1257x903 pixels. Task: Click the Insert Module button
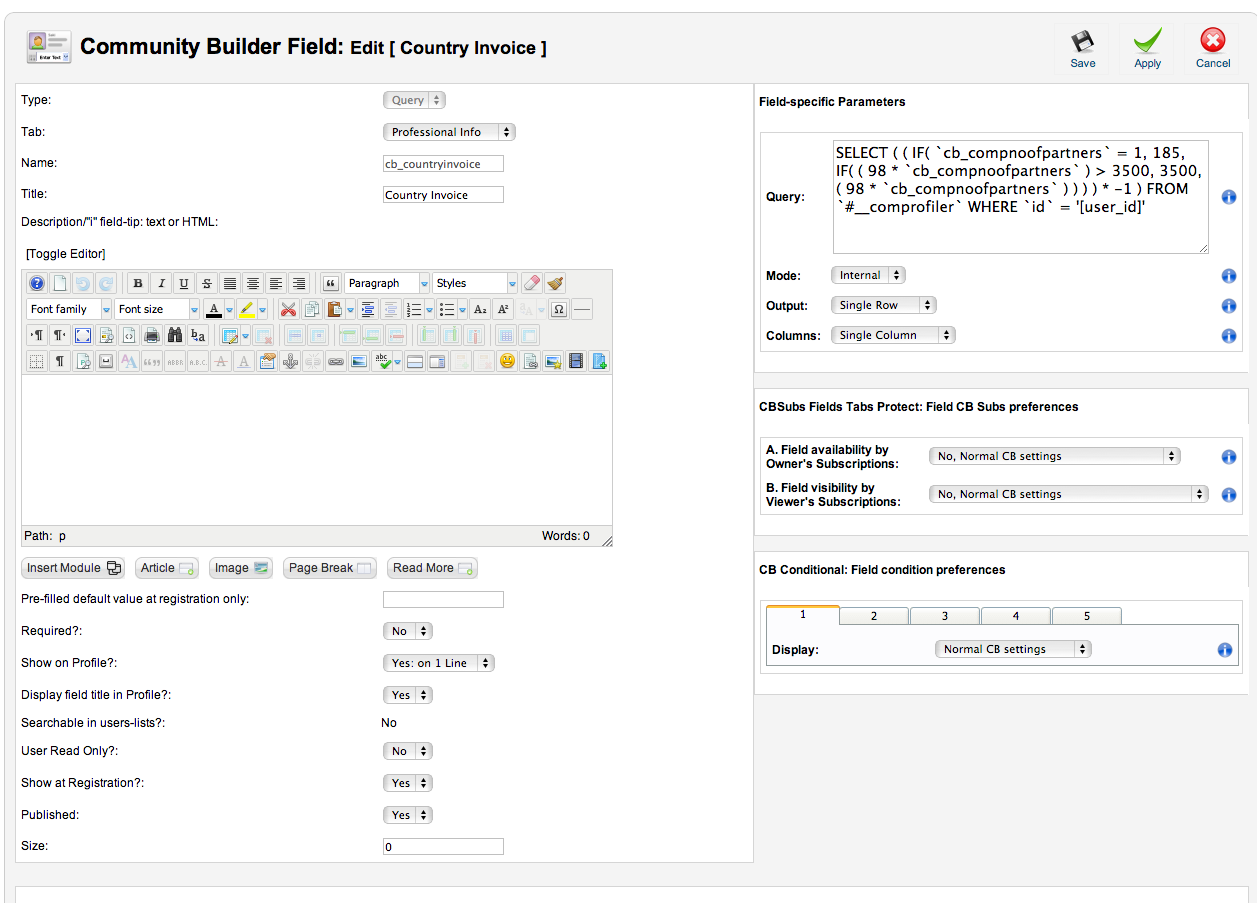74,568
